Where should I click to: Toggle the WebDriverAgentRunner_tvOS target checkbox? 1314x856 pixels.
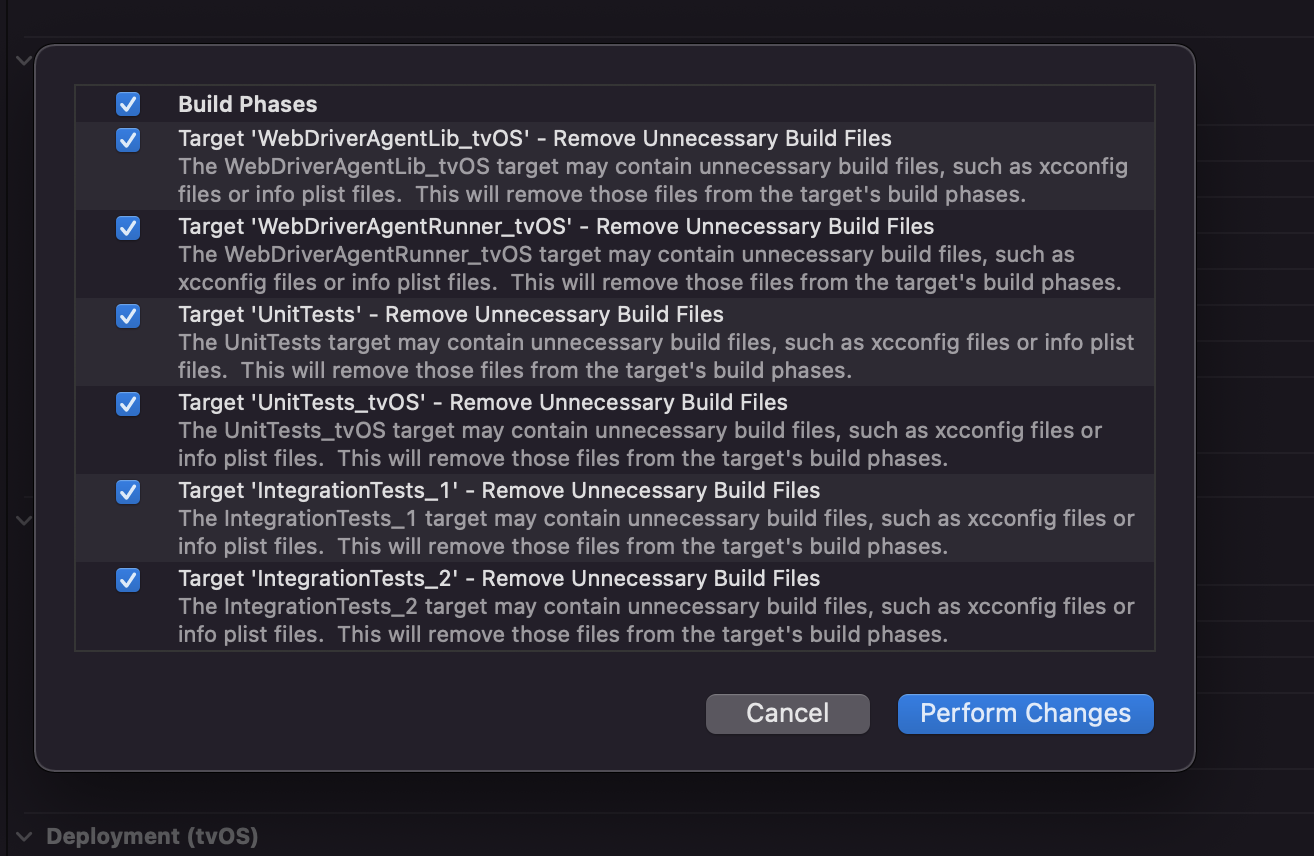tap(128, 227)
